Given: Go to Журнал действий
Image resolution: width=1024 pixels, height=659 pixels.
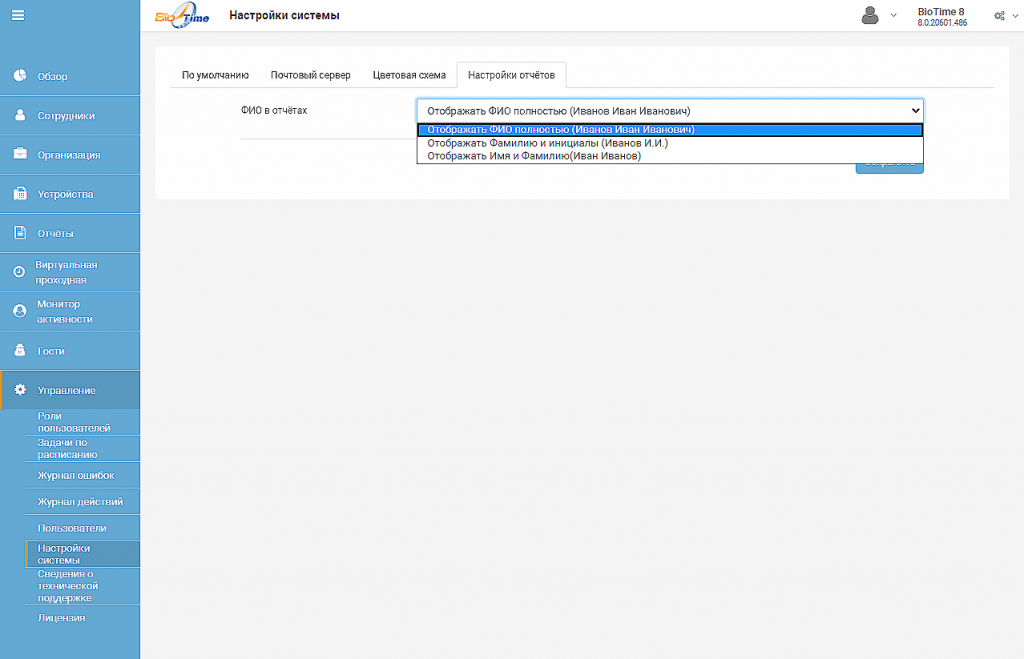Looking at the screenshot, I should [82, 502].
